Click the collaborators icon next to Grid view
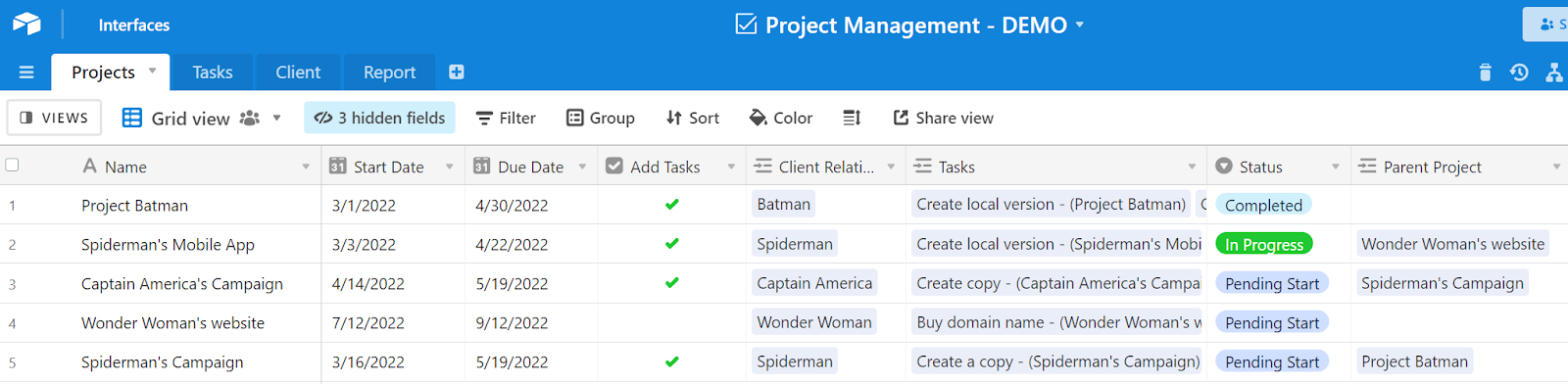This screenshot has width=1568, height=384. [x=250, y=118]
